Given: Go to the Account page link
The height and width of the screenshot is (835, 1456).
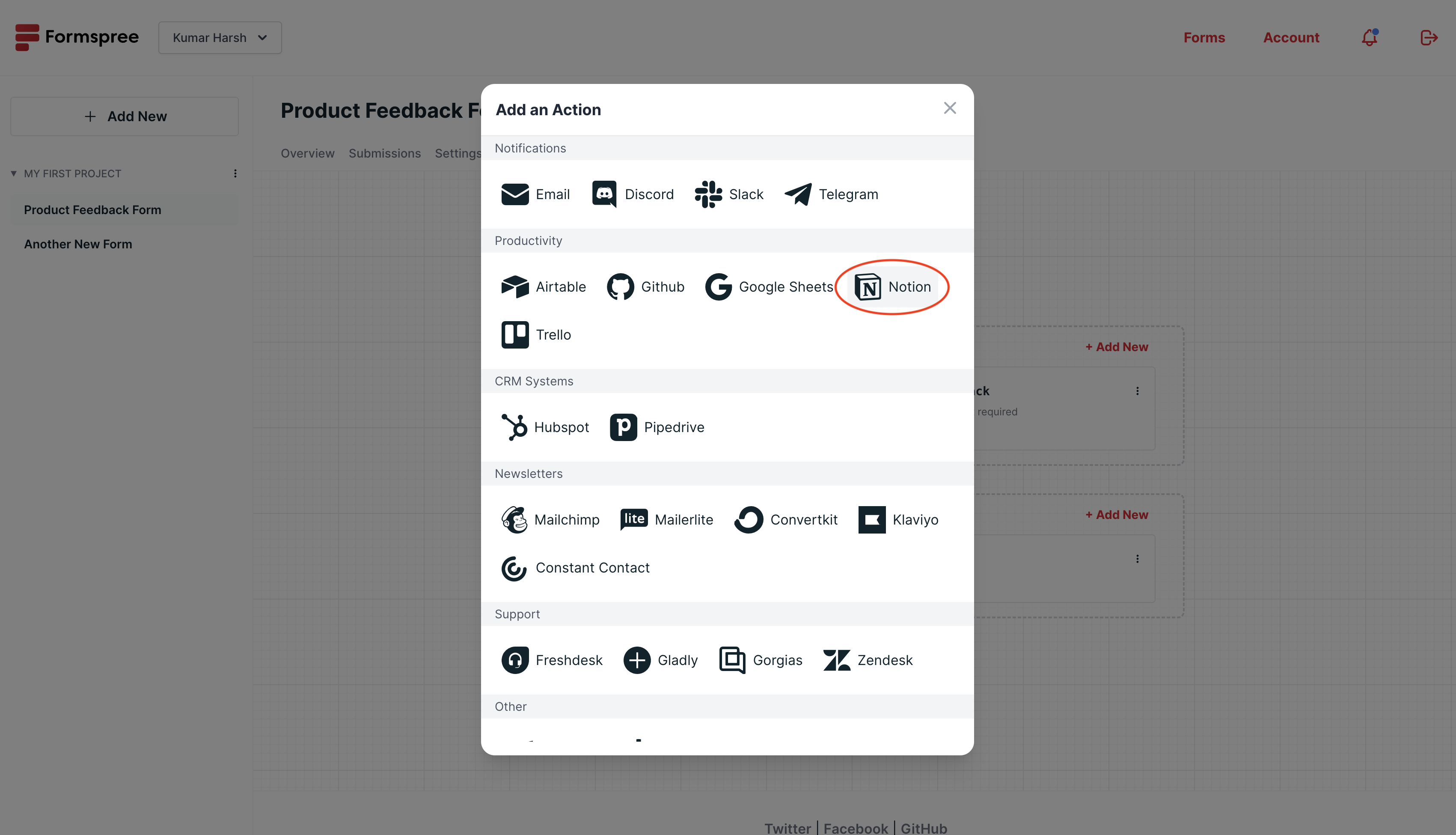Looking at the screenshot, I should pos(1291,38).
